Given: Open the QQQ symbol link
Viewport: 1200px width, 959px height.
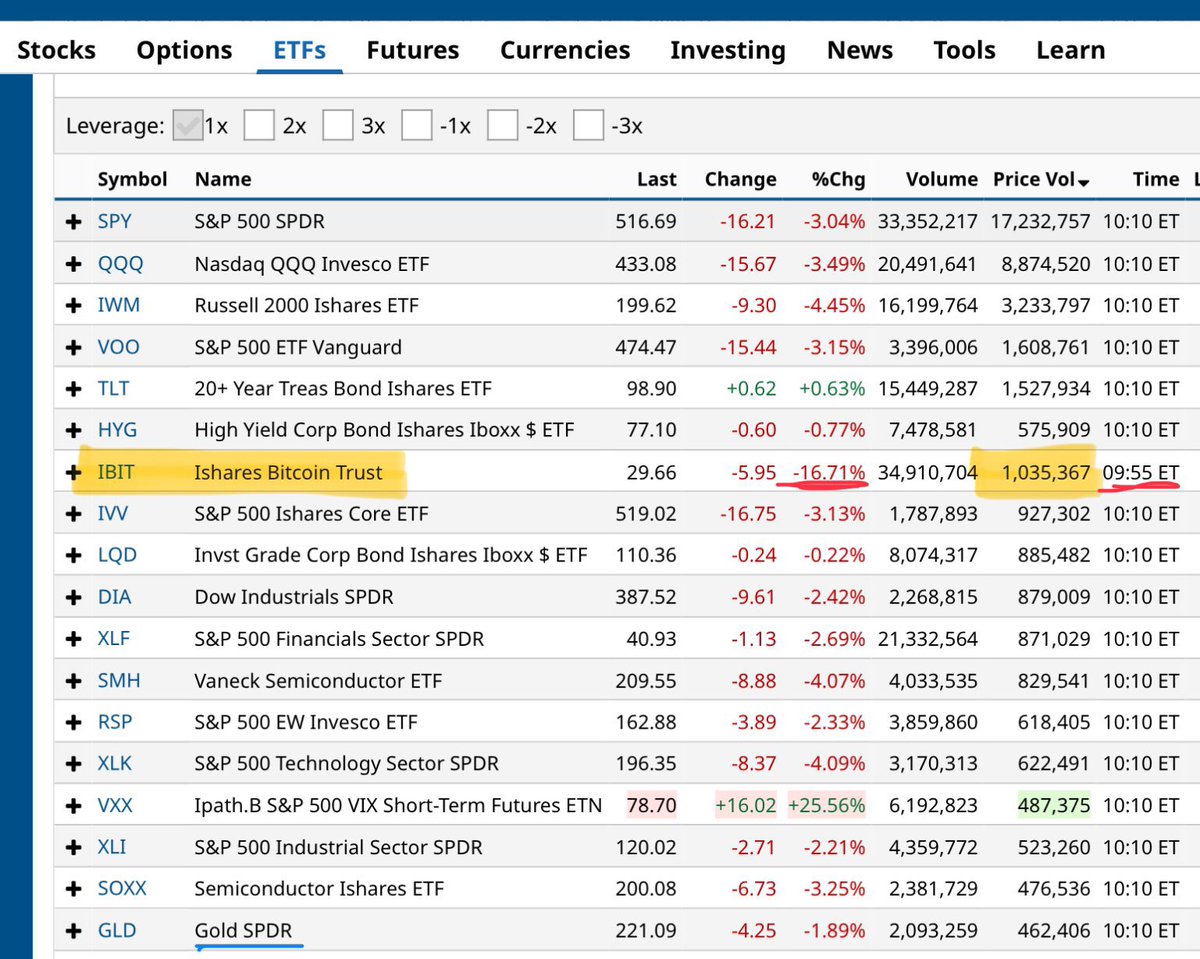Looking at the screenshot, I should tap(120, 264).
